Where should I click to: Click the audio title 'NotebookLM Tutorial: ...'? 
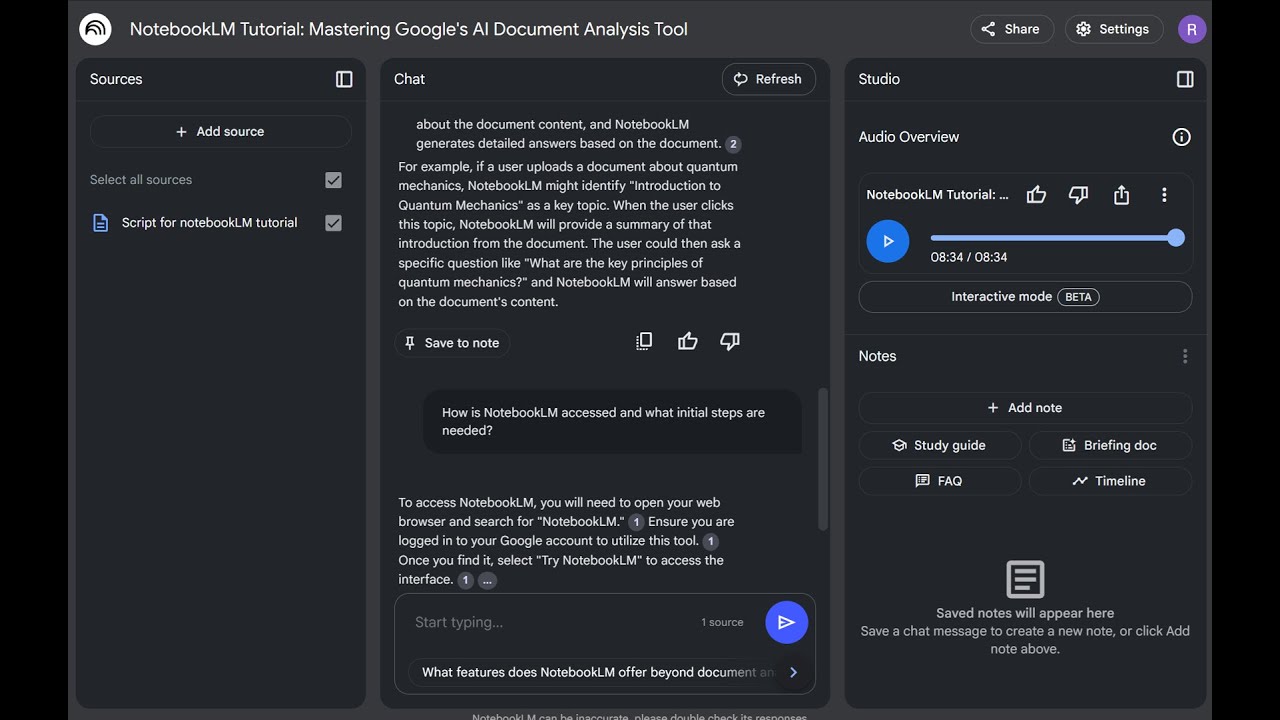tap(938, 195)
